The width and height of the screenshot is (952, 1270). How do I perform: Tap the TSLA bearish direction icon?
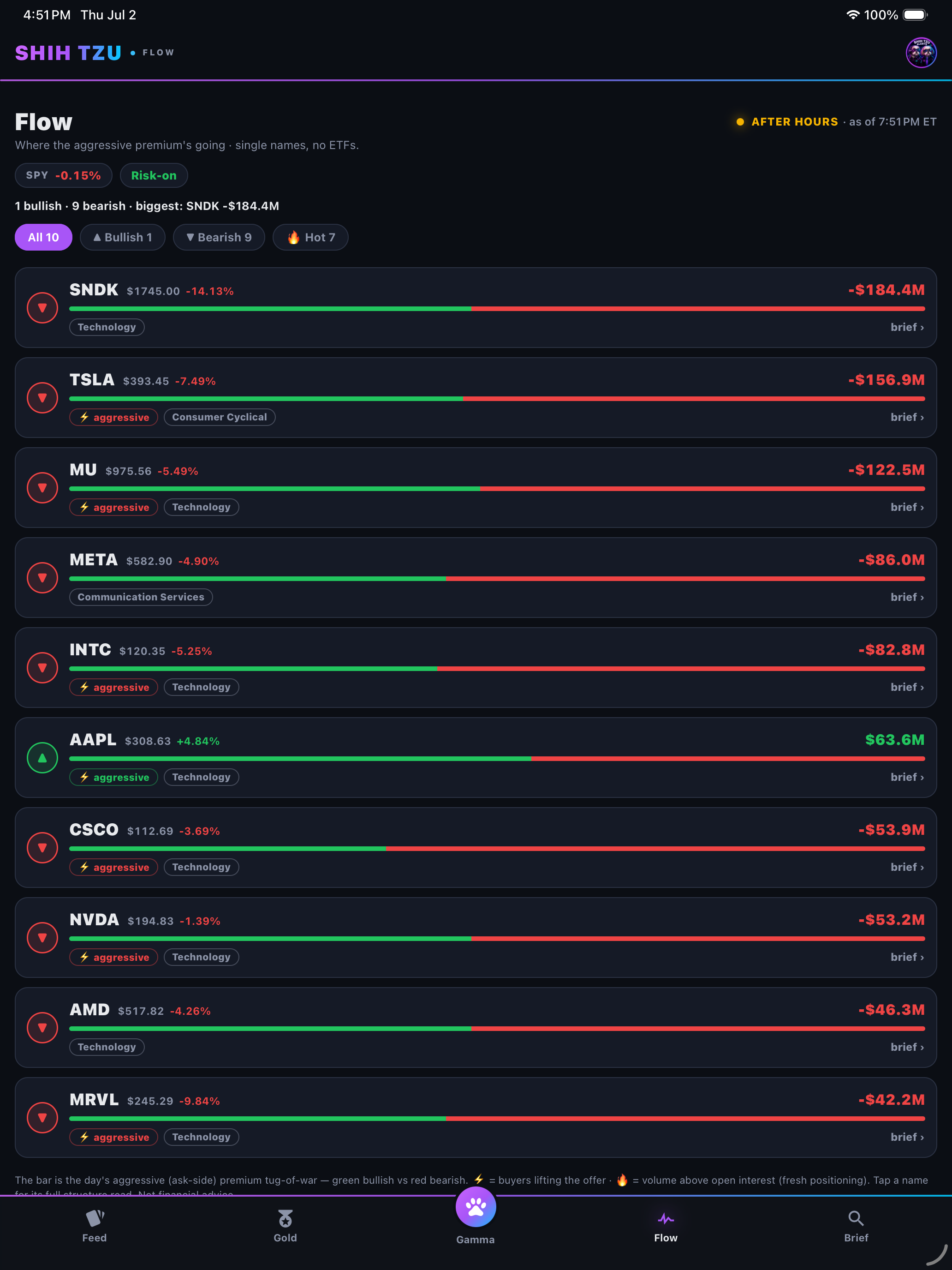pyautogui.click(x=42, y=398)
